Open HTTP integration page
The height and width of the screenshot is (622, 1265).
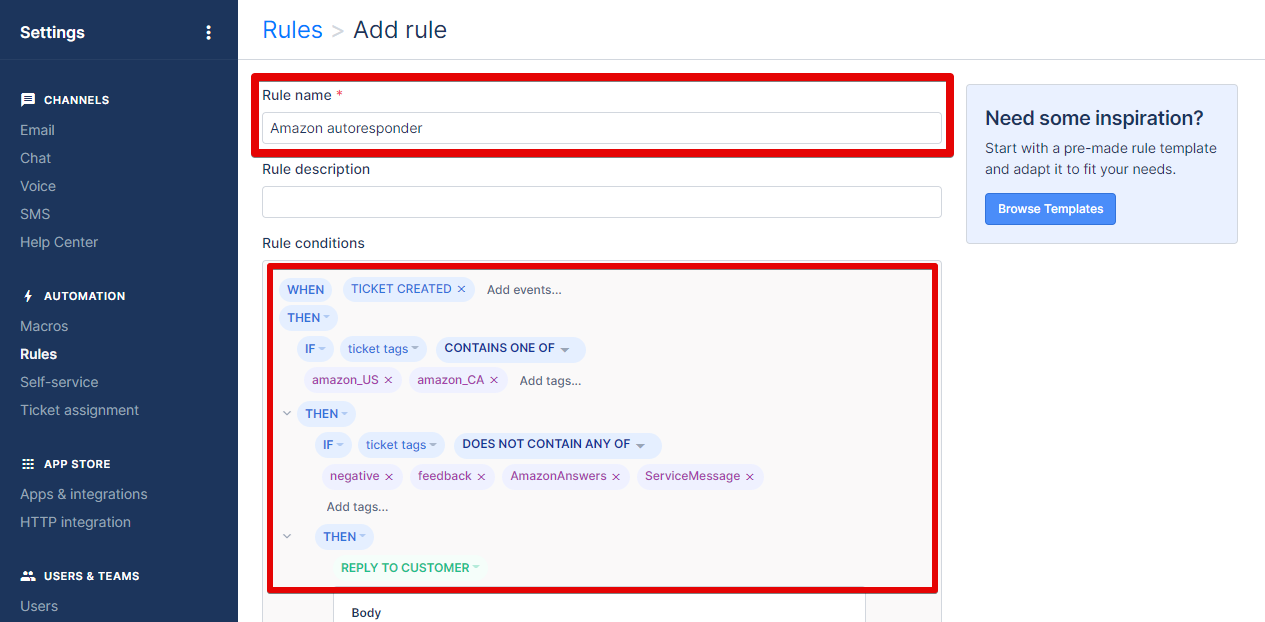[x=75, y=522]
